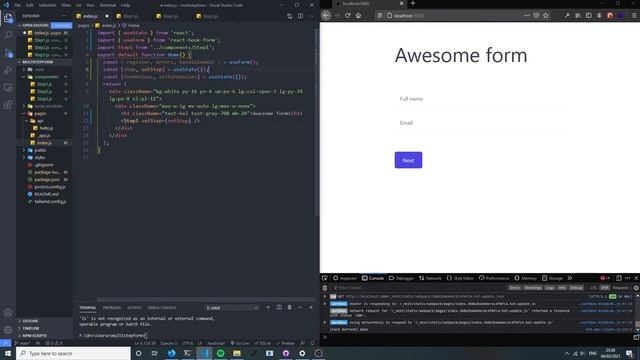Open the terminal shell selector dropdown

click(x=232, y=307)
